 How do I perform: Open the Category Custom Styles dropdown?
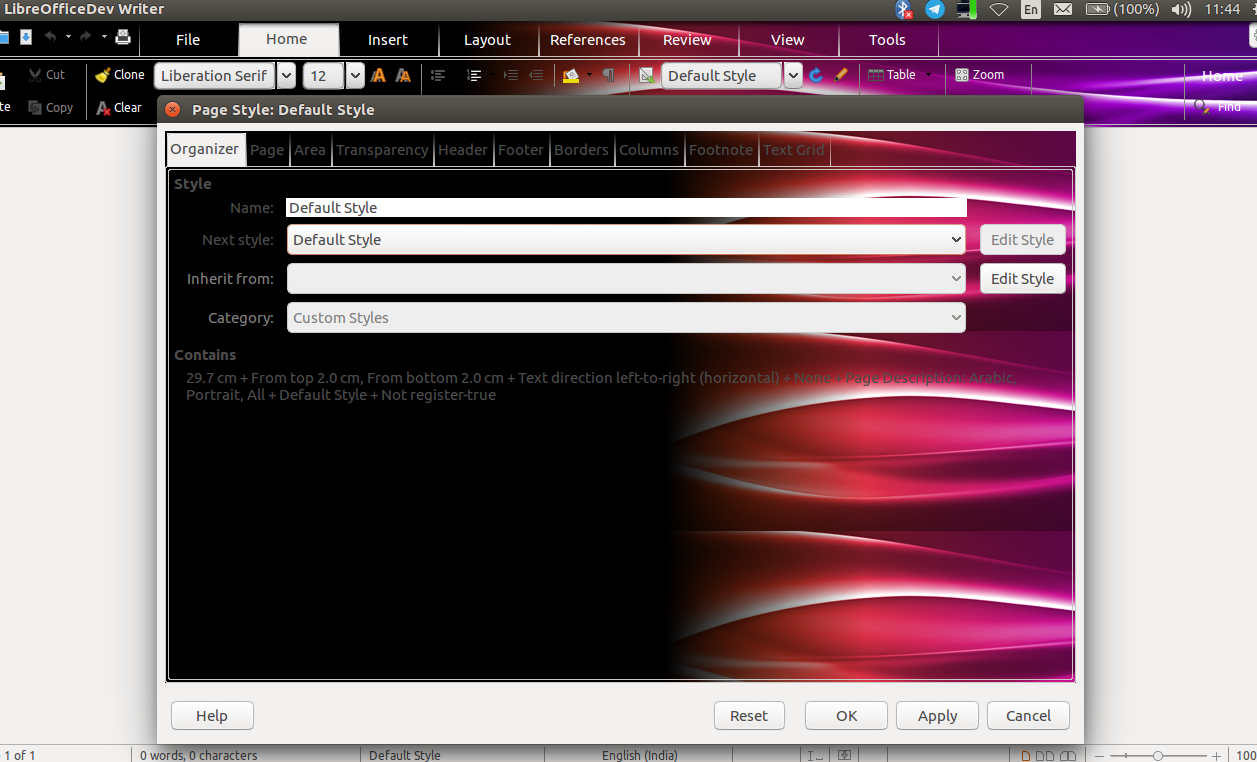tap(626, 318)
